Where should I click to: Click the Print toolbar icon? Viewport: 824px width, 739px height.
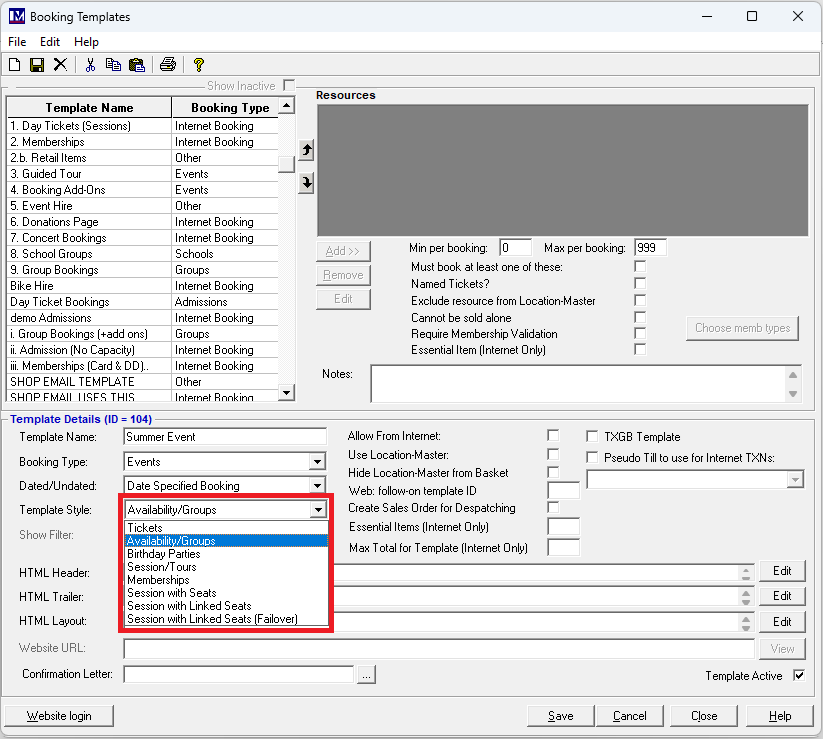168,65
